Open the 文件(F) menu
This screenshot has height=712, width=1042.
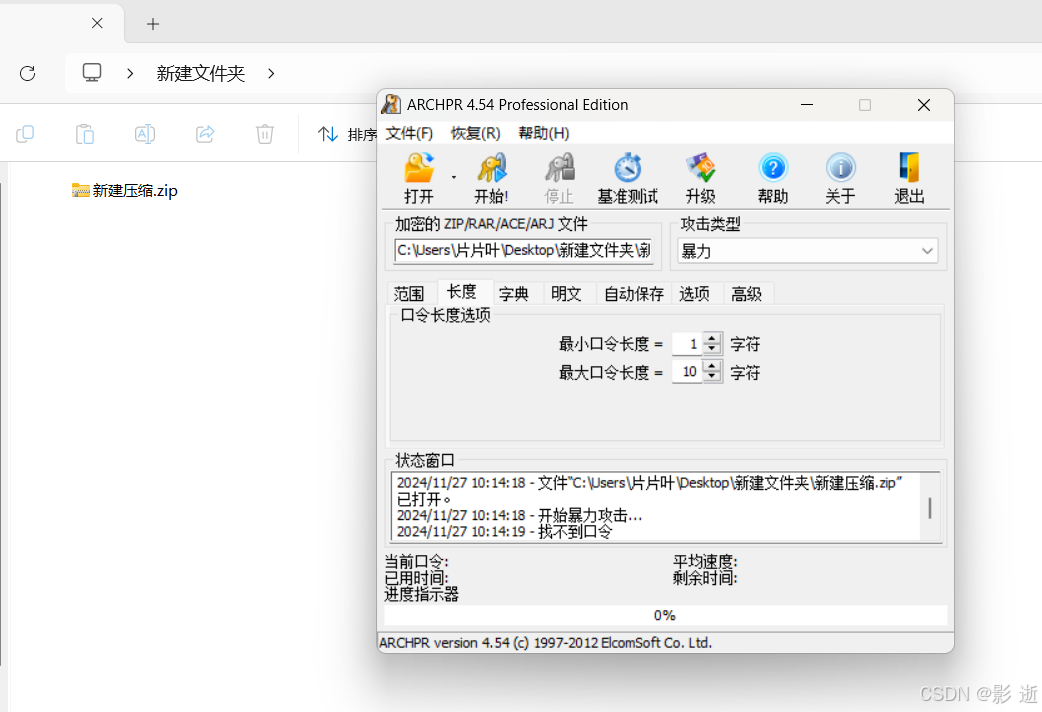pos(409,134)
